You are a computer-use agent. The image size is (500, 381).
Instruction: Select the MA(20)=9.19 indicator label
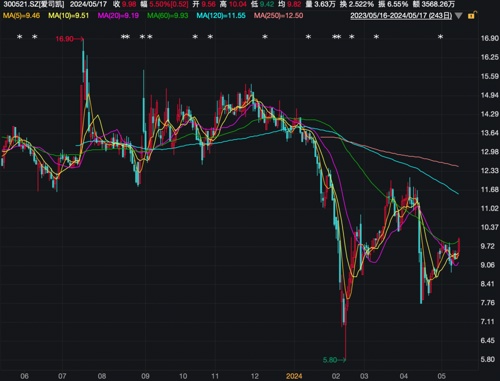coord(118,16)
